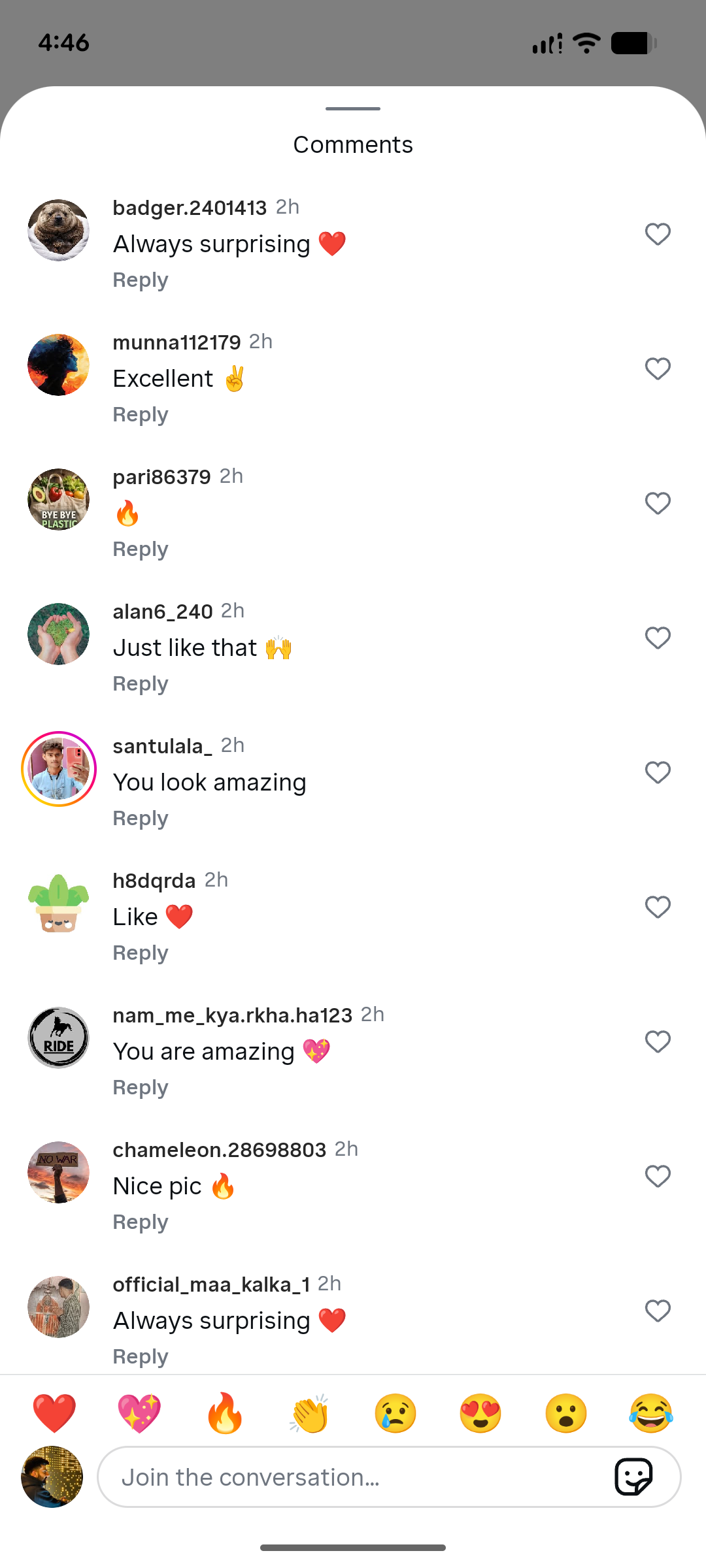Tap the "Join the conversation" input field
The width and height of the screenshot is (706, 1568).
(353, 1477)
